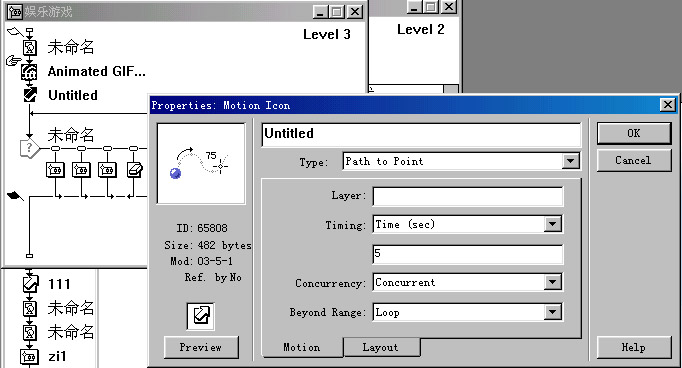The height and width of the screenshot is (368, 682).
Task: Open the Beyond Range dropdown showing Loop
Action: [x=552, y=312]
